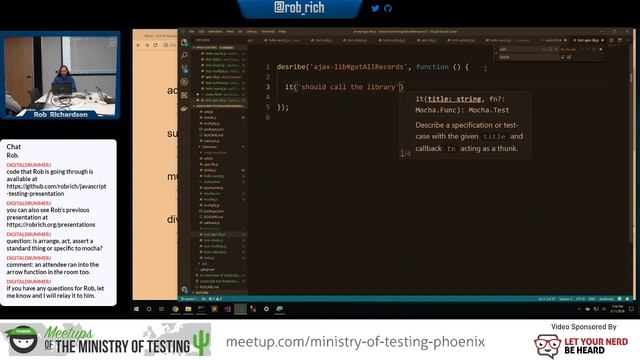Click the taskbar clock

617,309
